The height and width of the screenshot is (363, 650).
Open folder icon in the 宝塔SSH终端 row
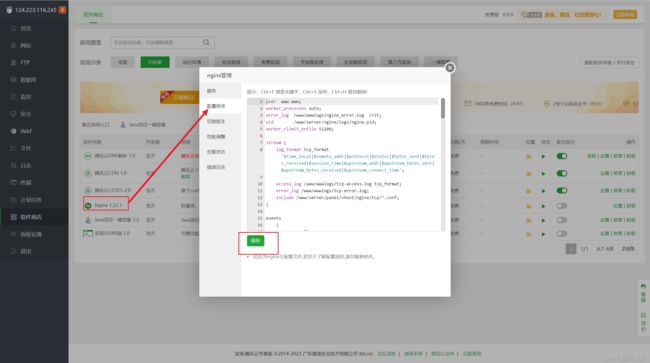pos(529,234)
